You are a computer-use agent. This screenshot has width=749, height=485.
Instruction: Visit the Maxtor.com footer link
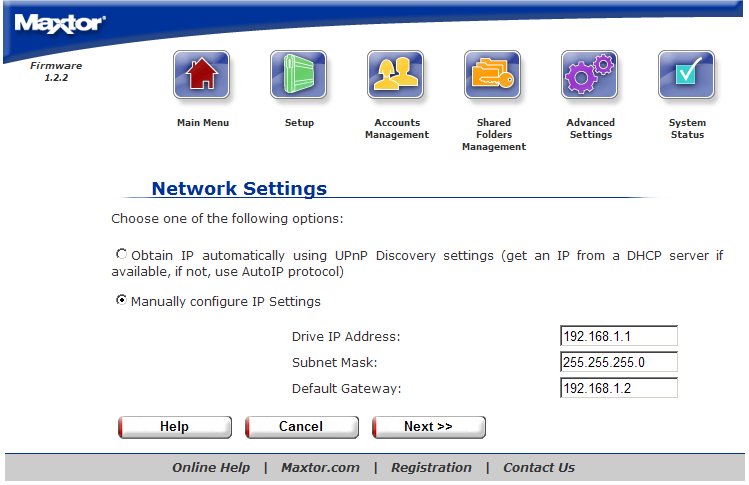tap(320, 467)
